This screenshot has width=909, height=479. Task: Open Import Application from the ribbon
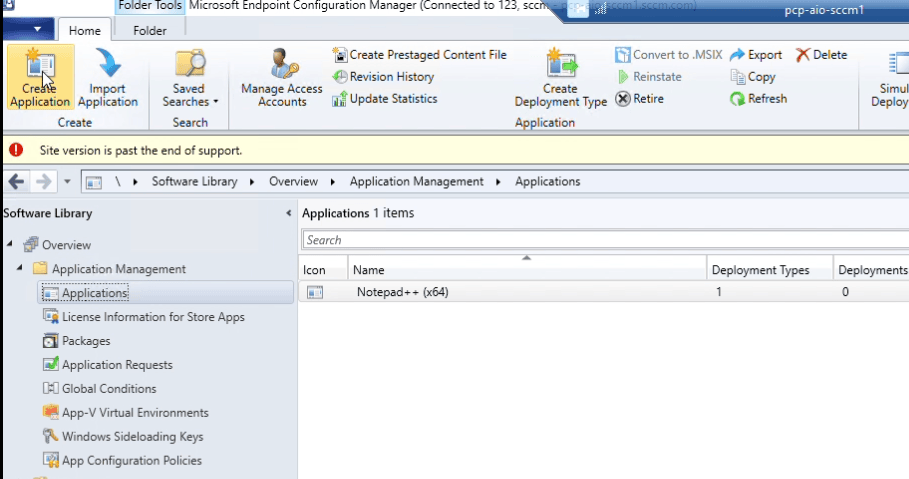[x=108, y=77]
